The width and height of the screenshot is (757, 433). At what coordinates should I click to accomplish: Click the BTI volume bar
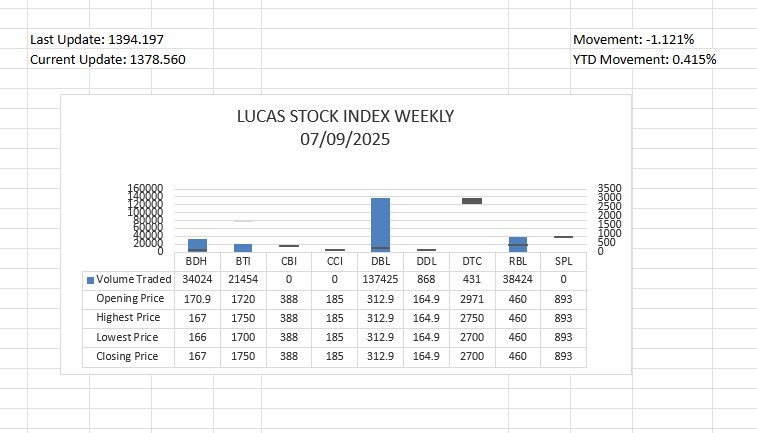click(x=243, y=248)
